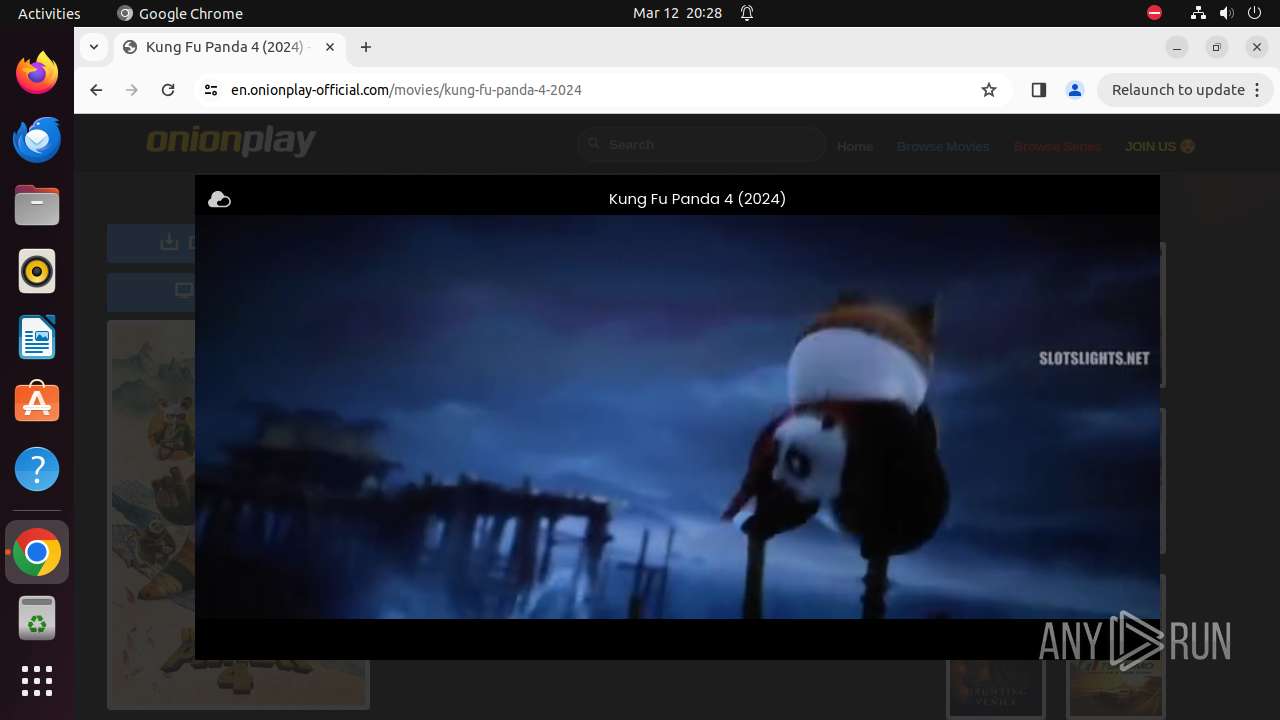Click the volume icon in system tray
This screenshot has height=720, width=1280.
point(1227,13)
